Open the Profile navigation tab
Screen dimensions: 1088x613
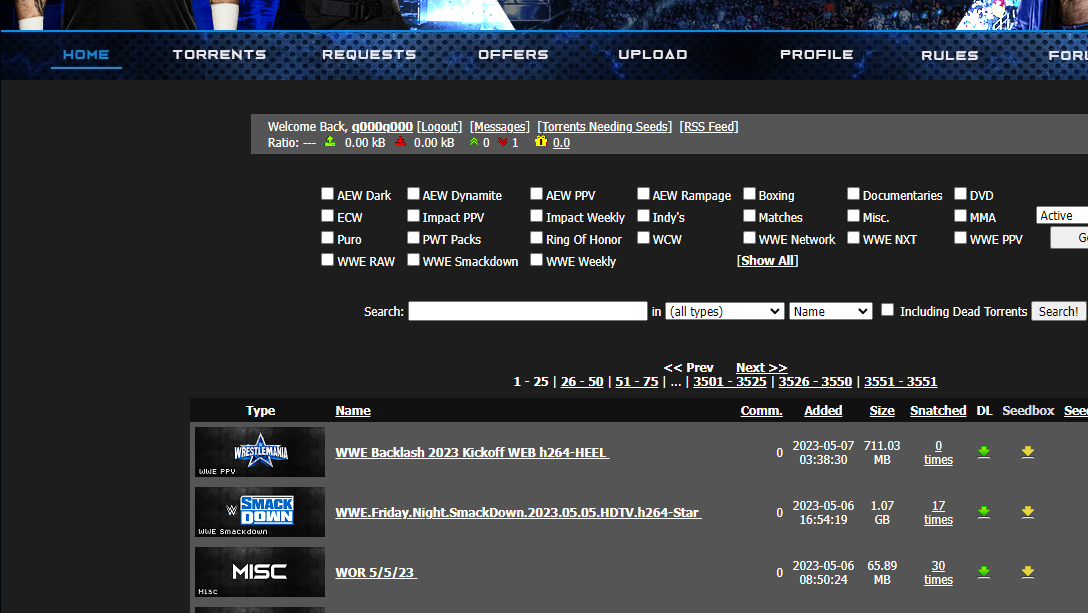click(x=817, y=54)
